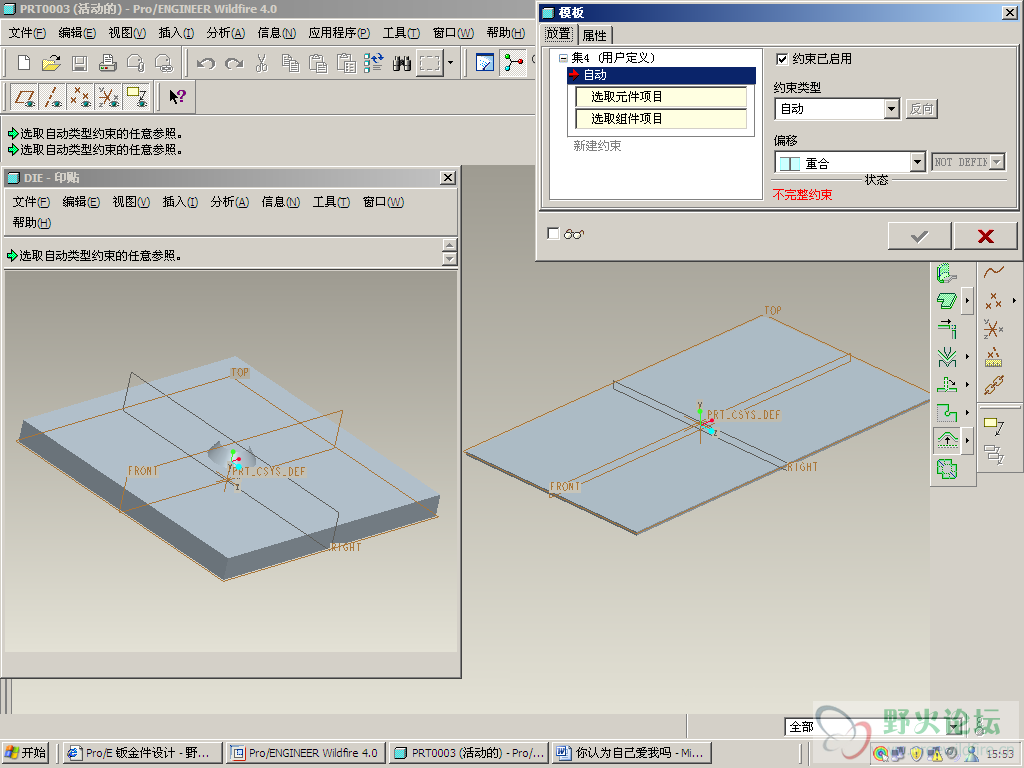The image size is (1024, 768).
Task: Click the Regenerate model icon
Action: pyautogui.click(x=374, y=63)
